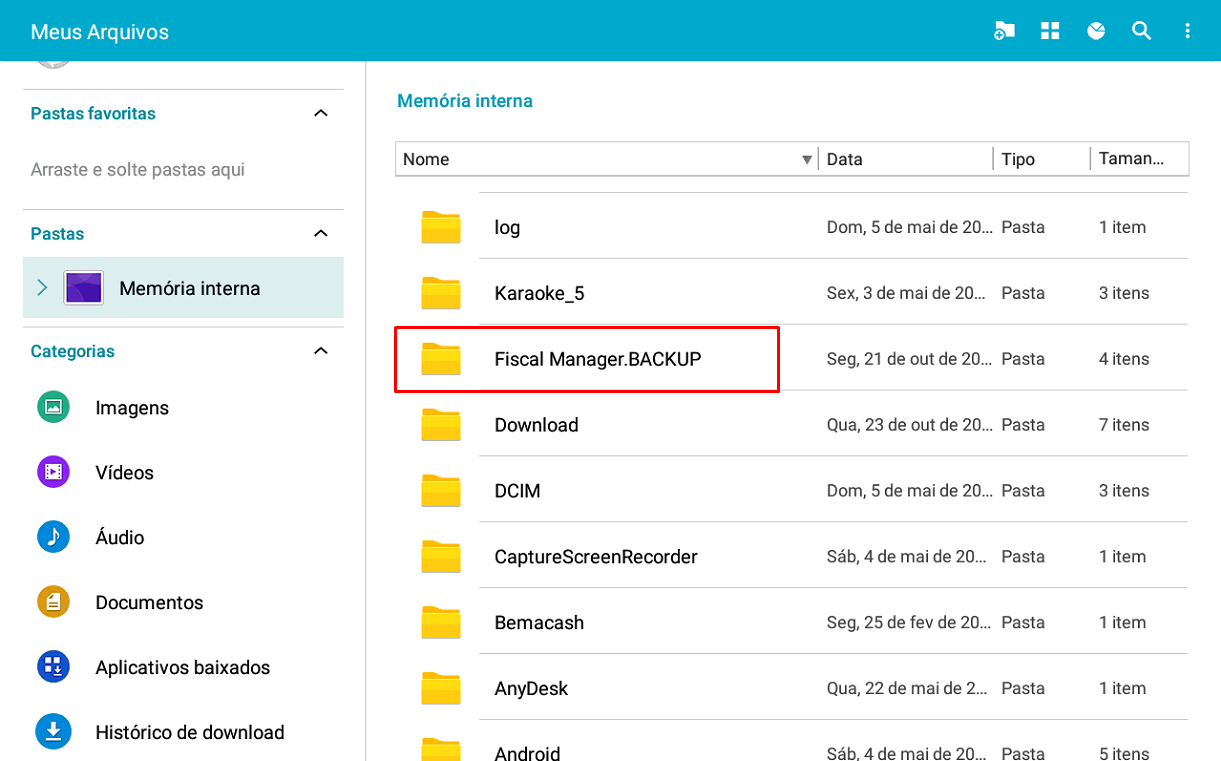Open the CaptureScreenRecorder folder name
Image resolution: width=1221 pixels, height=761 pixels.
[596, 557]
